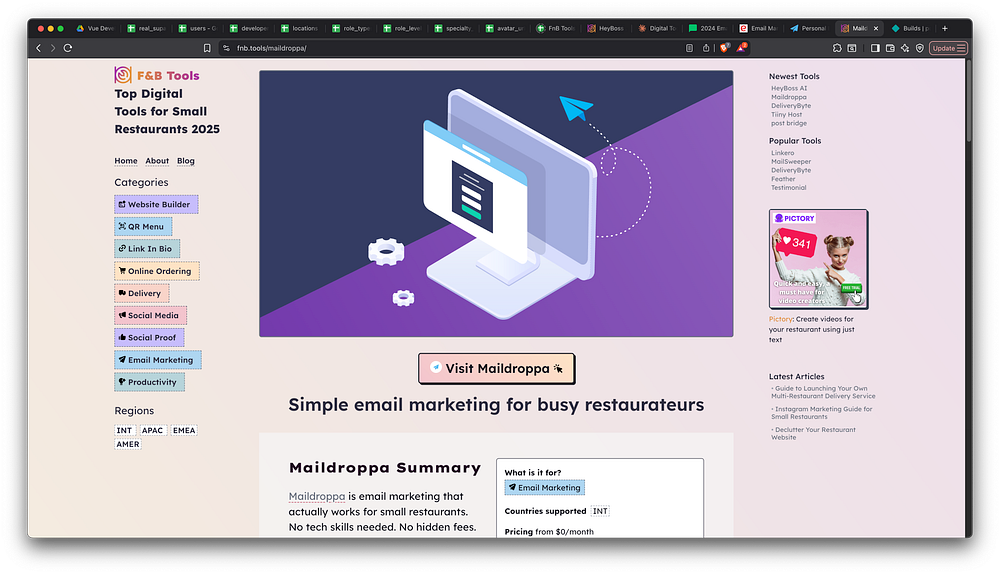Open the extensions puzzle icon
The height and width of the screenshot is (574, 1000).
(837, 48)
